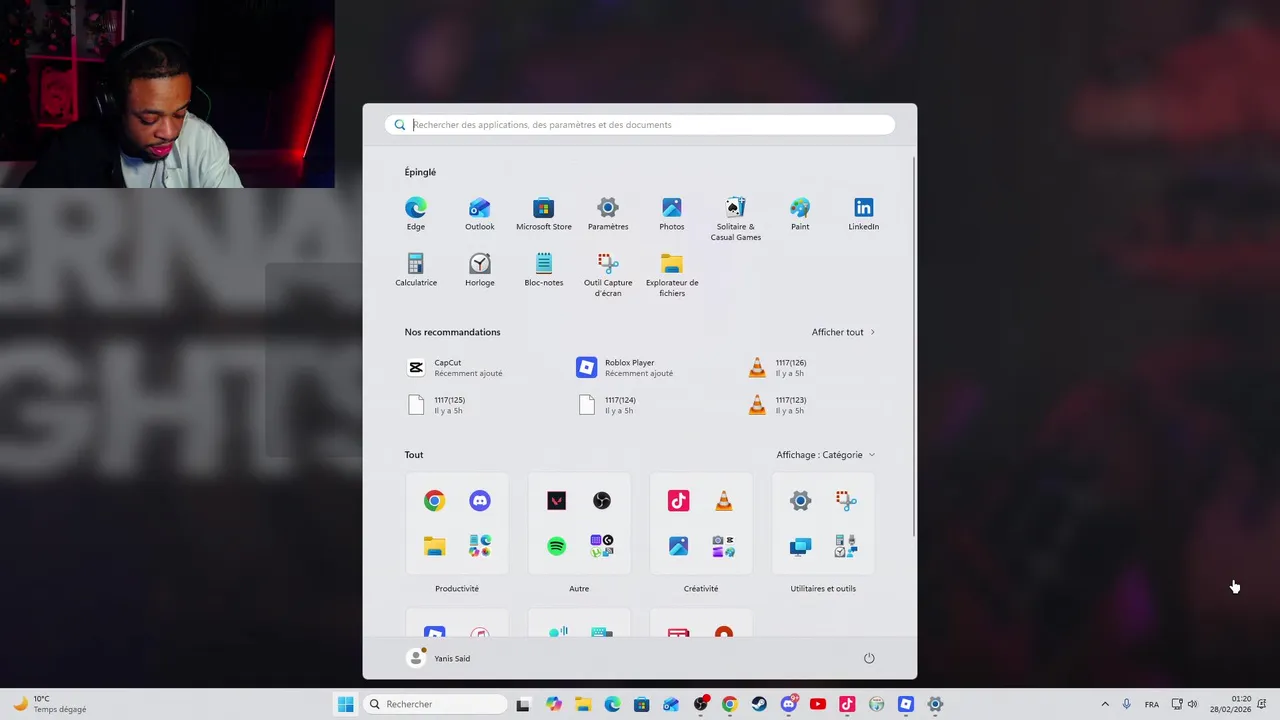Show hidden system tray icons
This screenshot has width=1280, height=720.
click(x=1105, y=704)
